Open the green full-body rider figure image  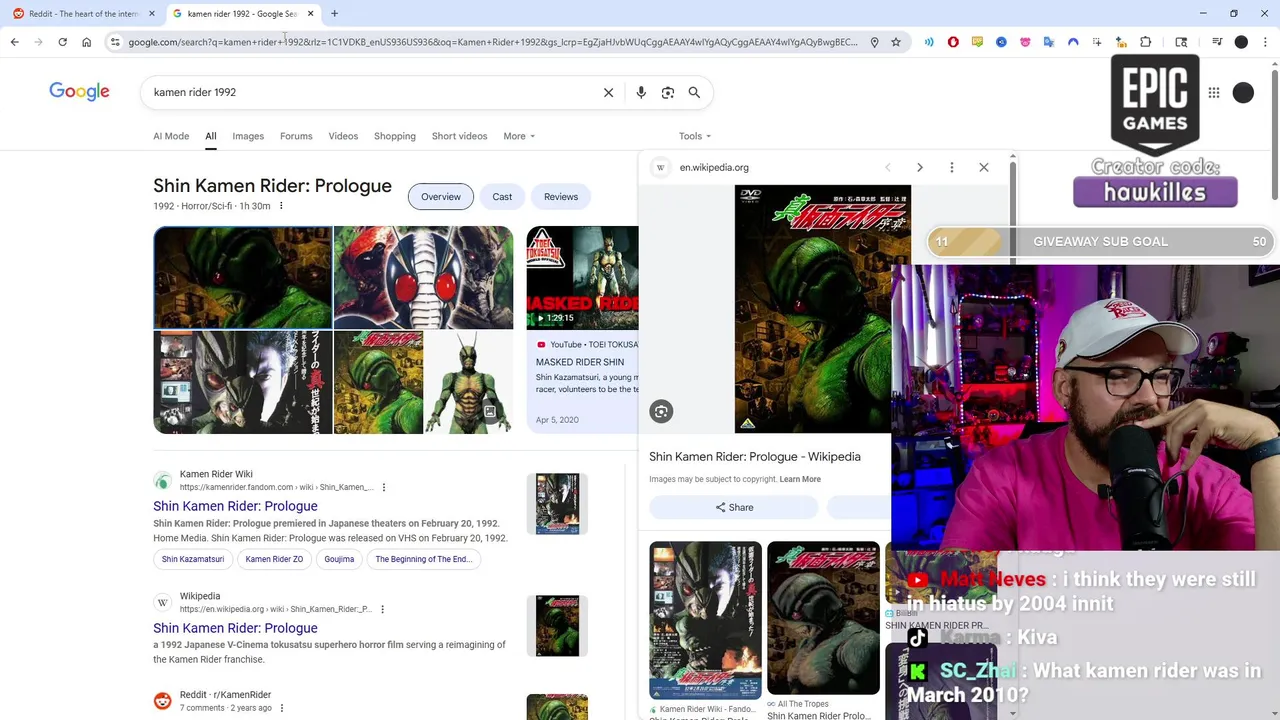[x=469, y=383]
